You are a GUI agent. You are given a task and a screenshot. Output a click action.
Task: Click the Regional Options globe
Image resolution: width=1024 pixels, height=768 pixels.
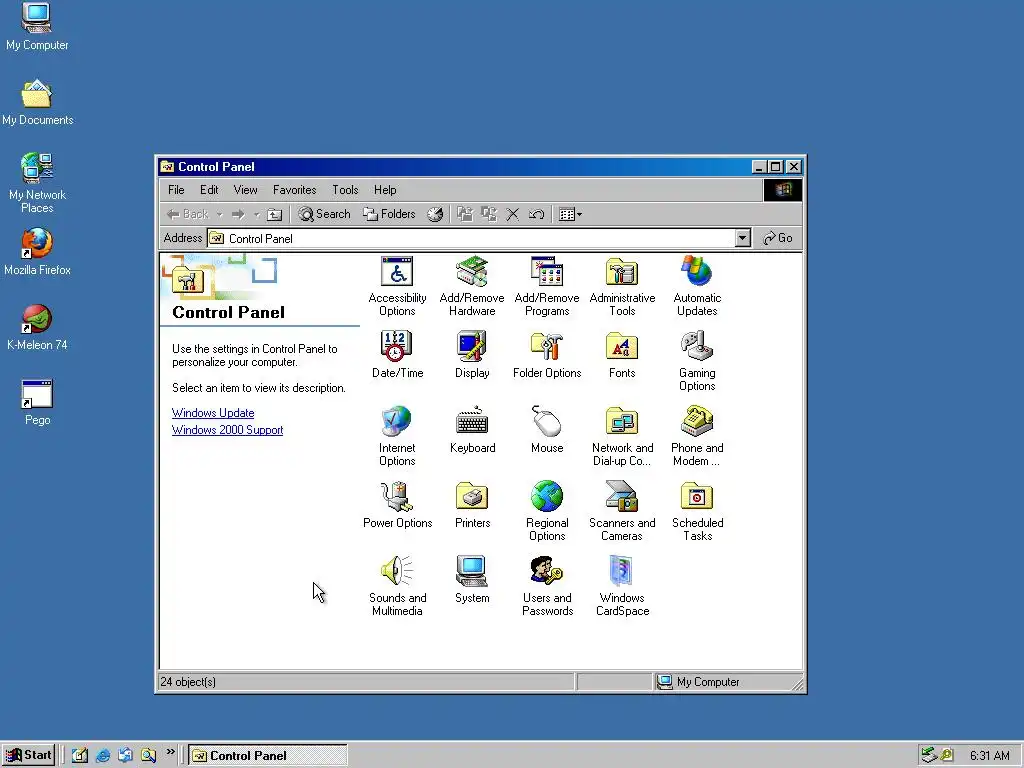click(547, 511)
